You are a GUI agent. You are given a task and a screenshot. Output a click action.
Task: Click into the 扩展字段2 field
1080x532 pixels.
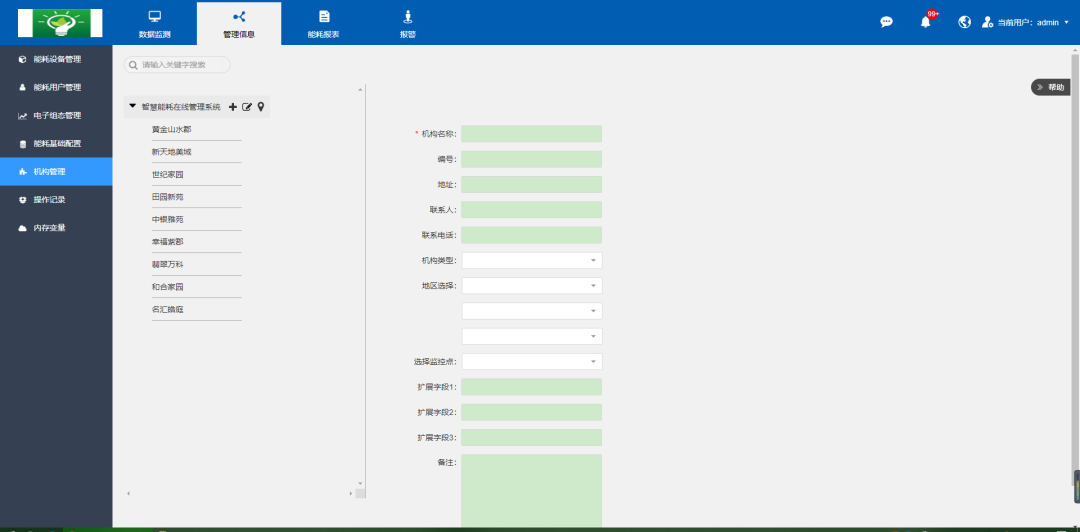[x=532, y=412]
